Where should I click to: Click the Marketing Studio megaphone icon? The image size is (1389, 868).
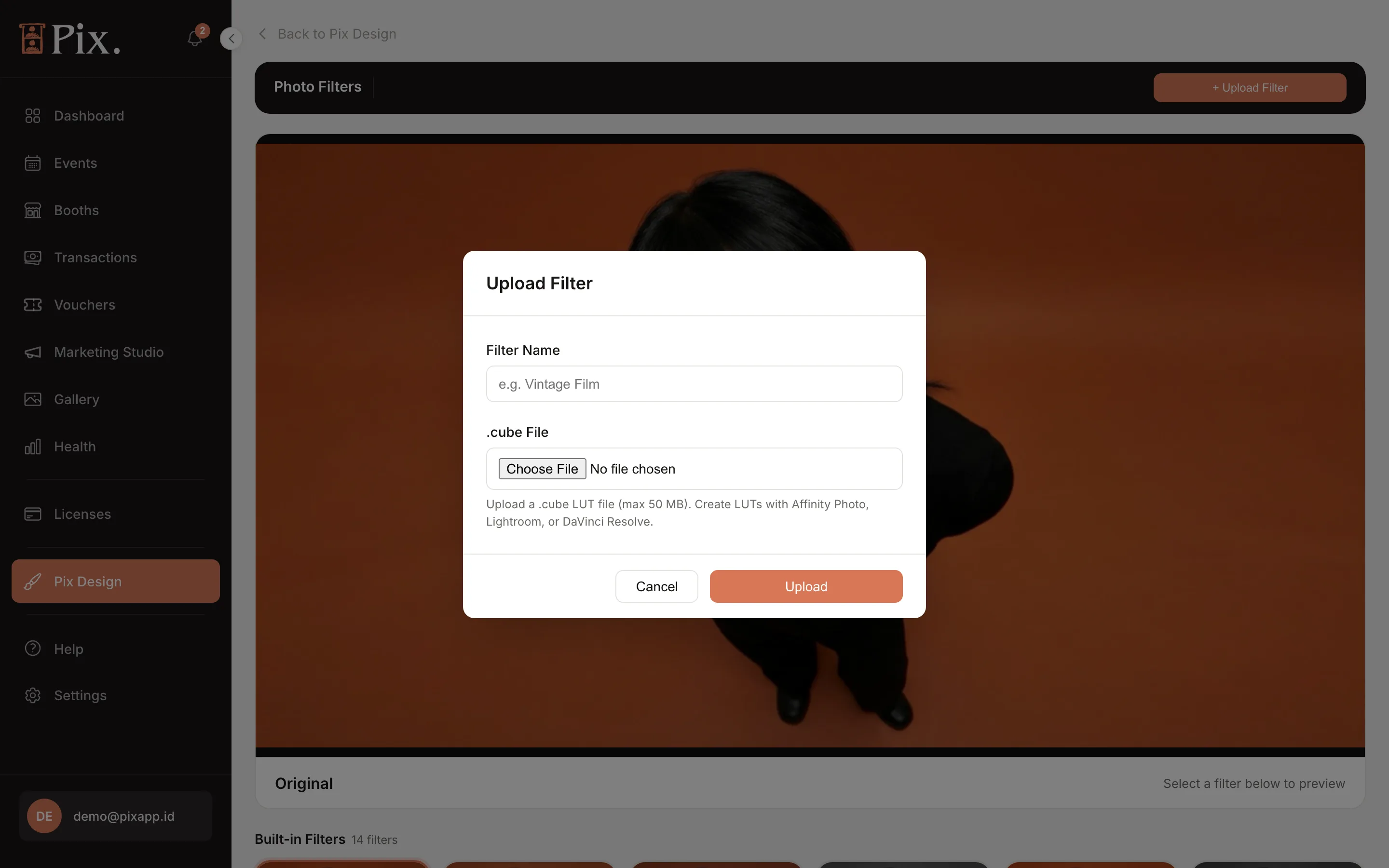[33, 352]
